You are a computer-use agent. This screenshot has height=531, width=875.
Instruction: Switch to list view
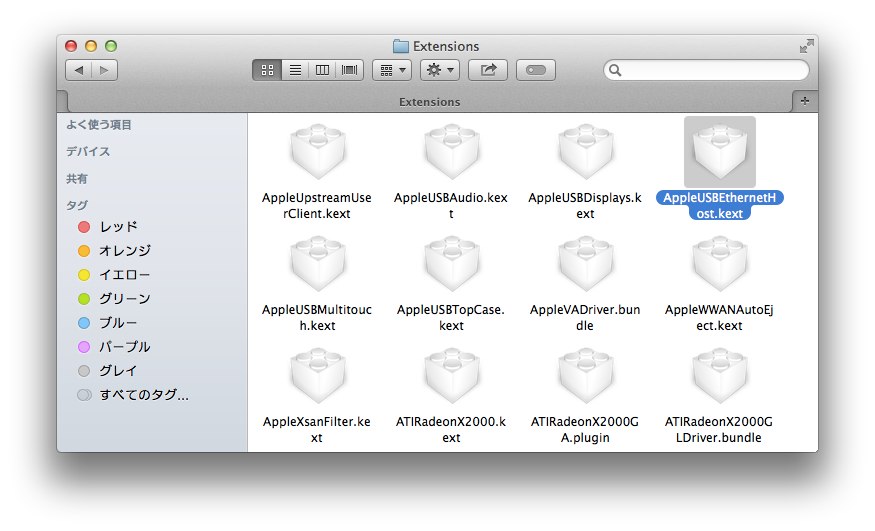[295, 70]
